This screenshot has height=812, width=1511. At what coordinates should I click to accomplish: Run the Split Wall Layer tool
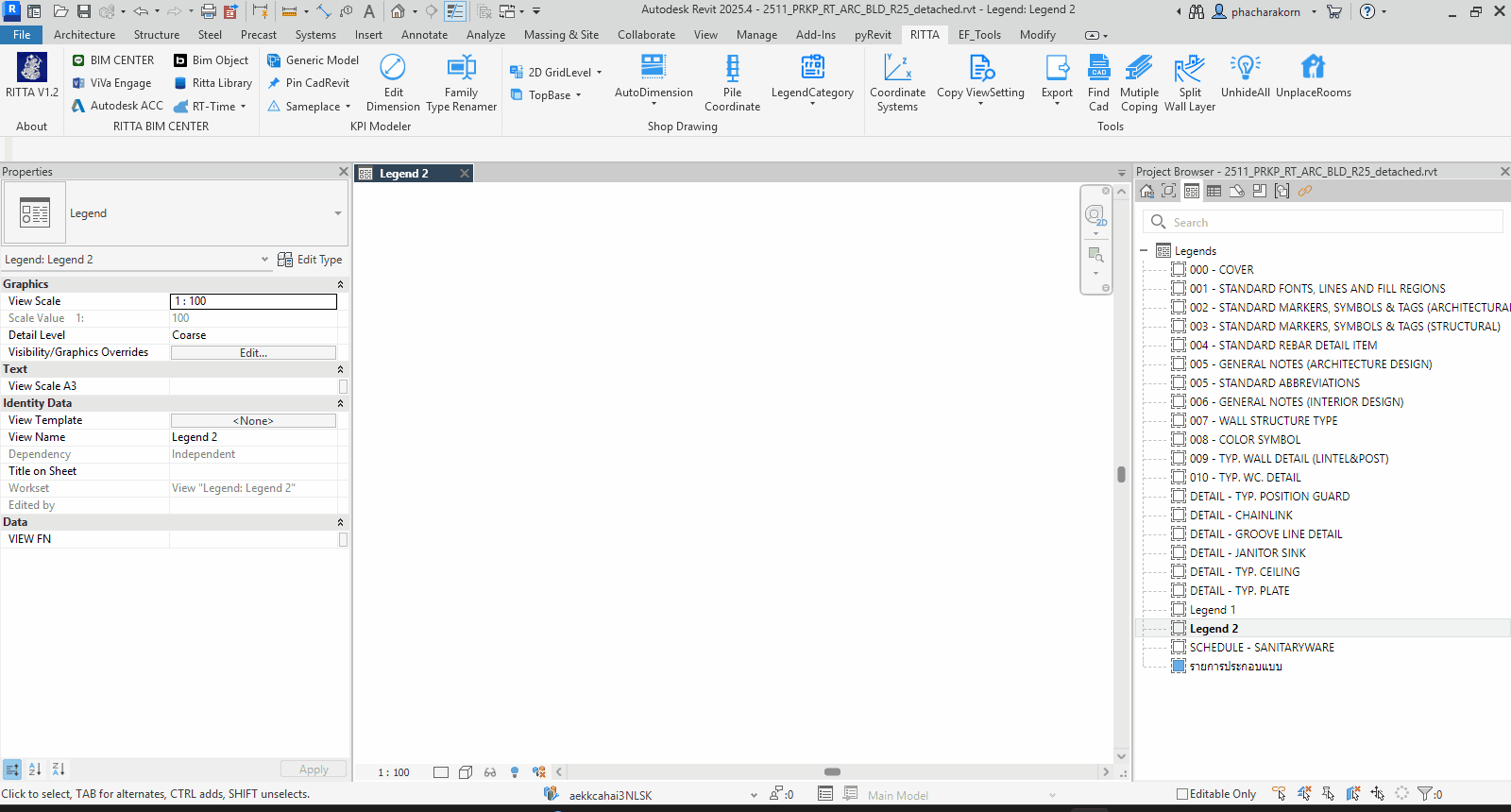pos(1189,67)
